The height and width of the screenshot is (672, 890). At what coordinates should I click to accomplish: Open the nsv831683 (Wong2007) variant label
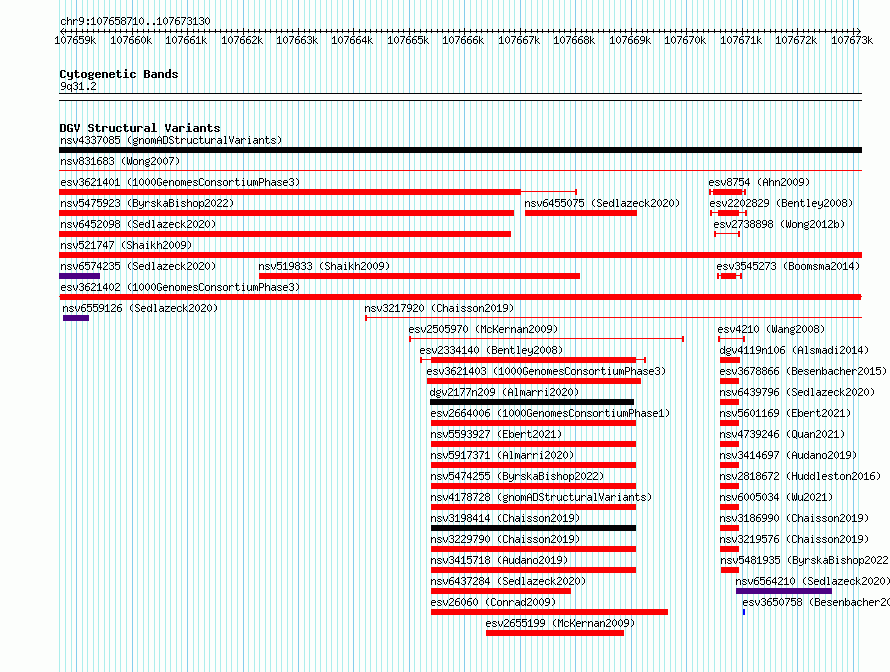120,161
